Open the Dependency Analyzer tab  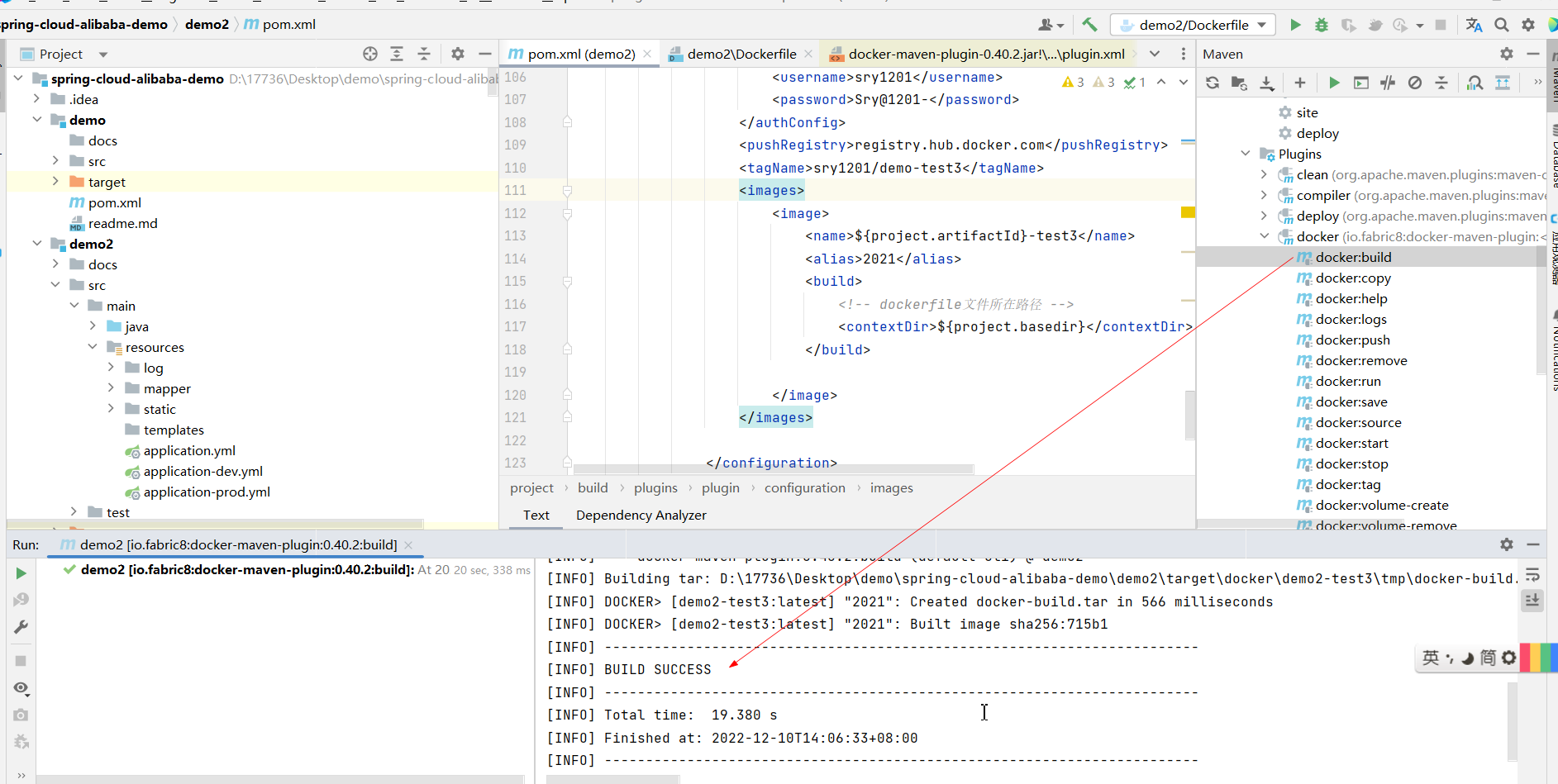pos(641,516)
